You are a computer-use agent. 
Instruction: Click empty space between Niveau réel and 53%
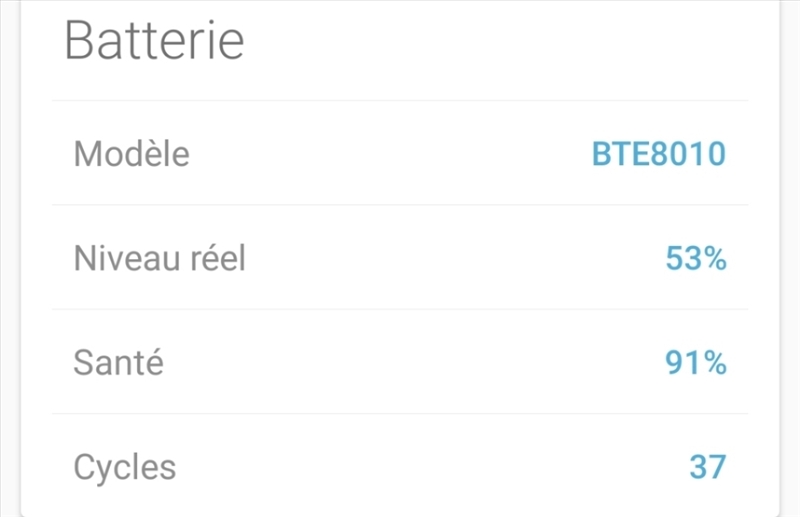coord(450,259)
